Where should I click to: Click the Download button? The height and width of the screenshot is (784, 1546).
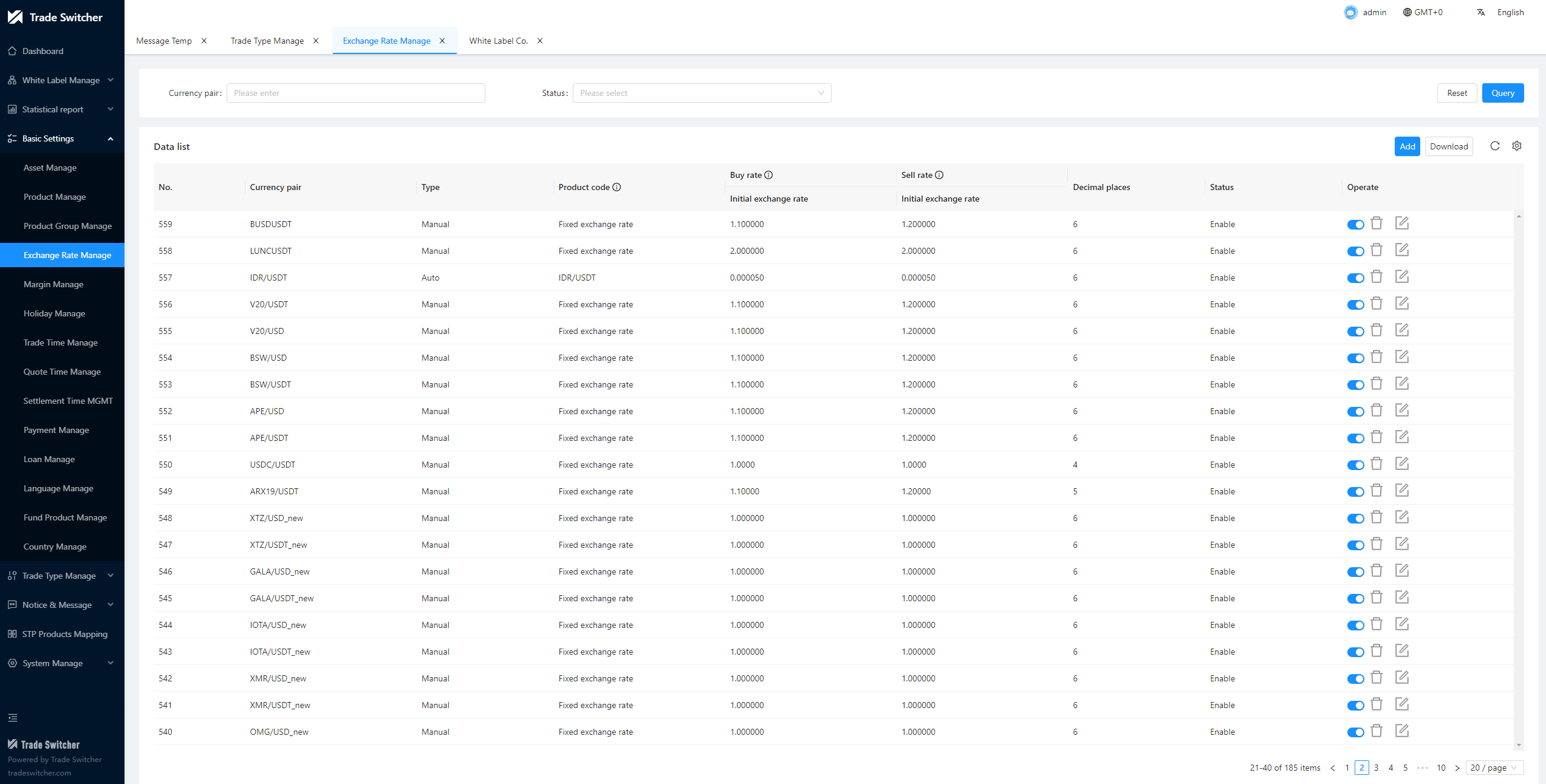pyautogui.click(x=1448, y=146)
